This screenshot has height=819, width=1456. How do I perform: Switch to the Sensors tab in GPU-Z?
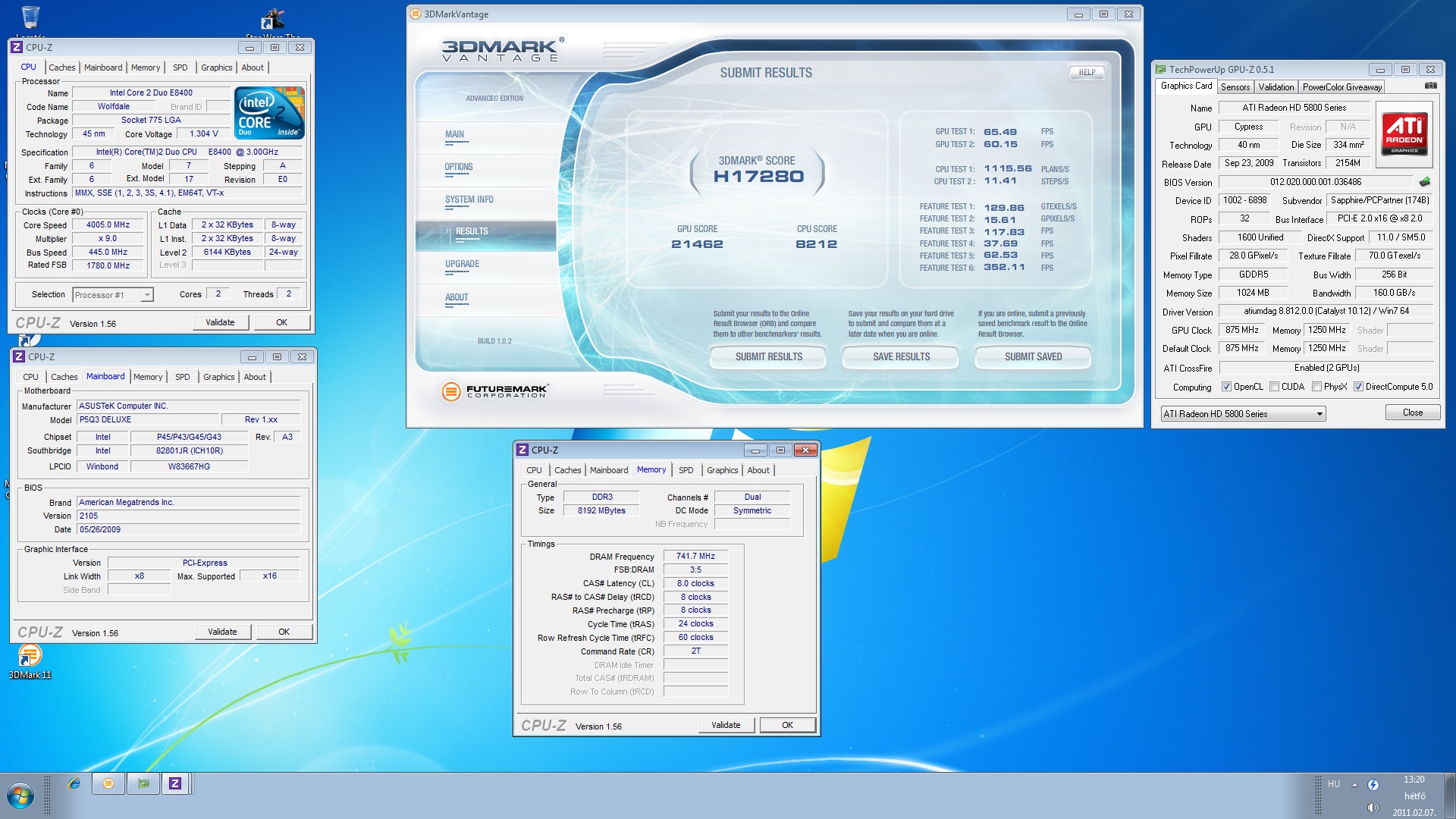[x=1235, y=87]
